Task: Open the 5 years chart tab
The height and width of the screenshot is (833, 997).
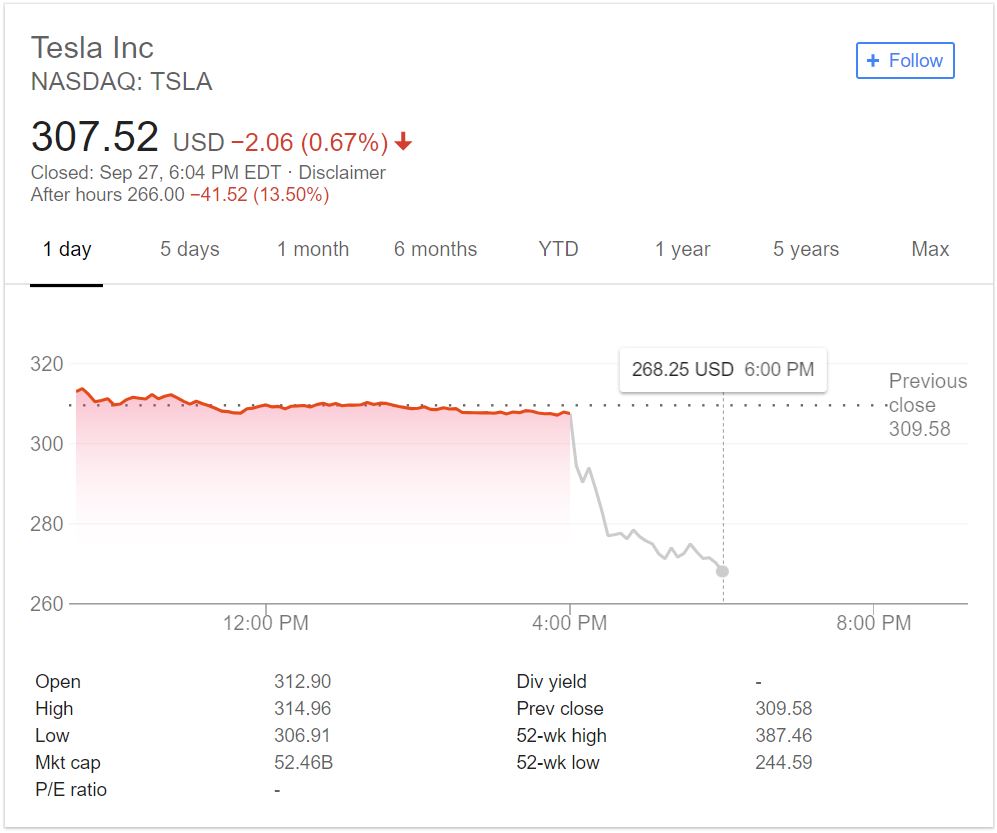Action: 806,249
